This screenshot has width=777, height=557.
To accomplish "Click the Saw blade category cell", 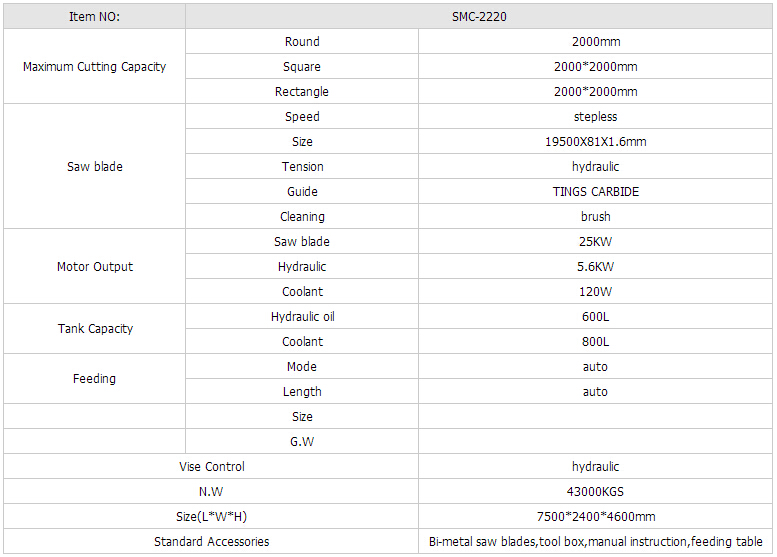I will point(94,167).
